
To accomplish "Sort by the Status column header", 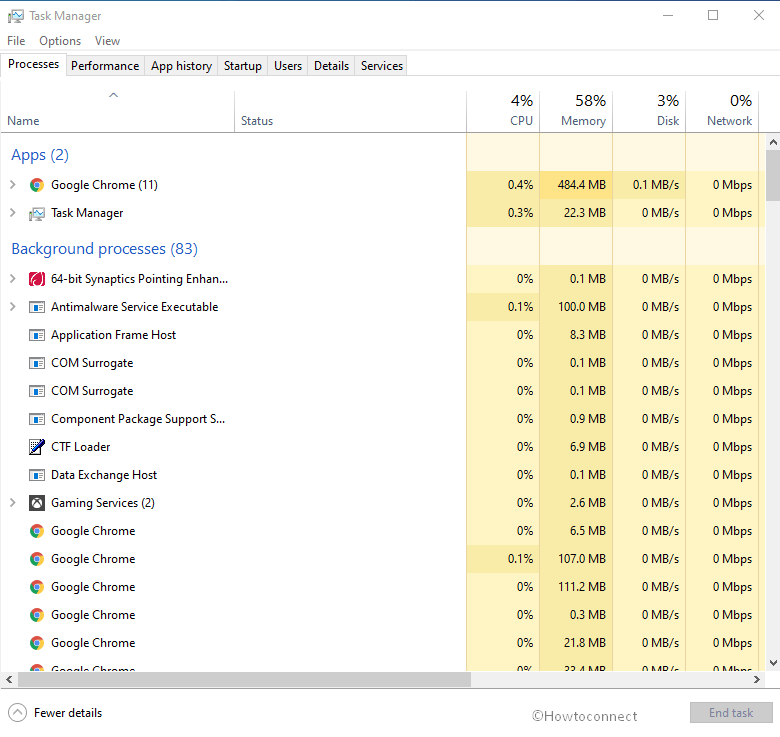I will (x=350, y=112).
